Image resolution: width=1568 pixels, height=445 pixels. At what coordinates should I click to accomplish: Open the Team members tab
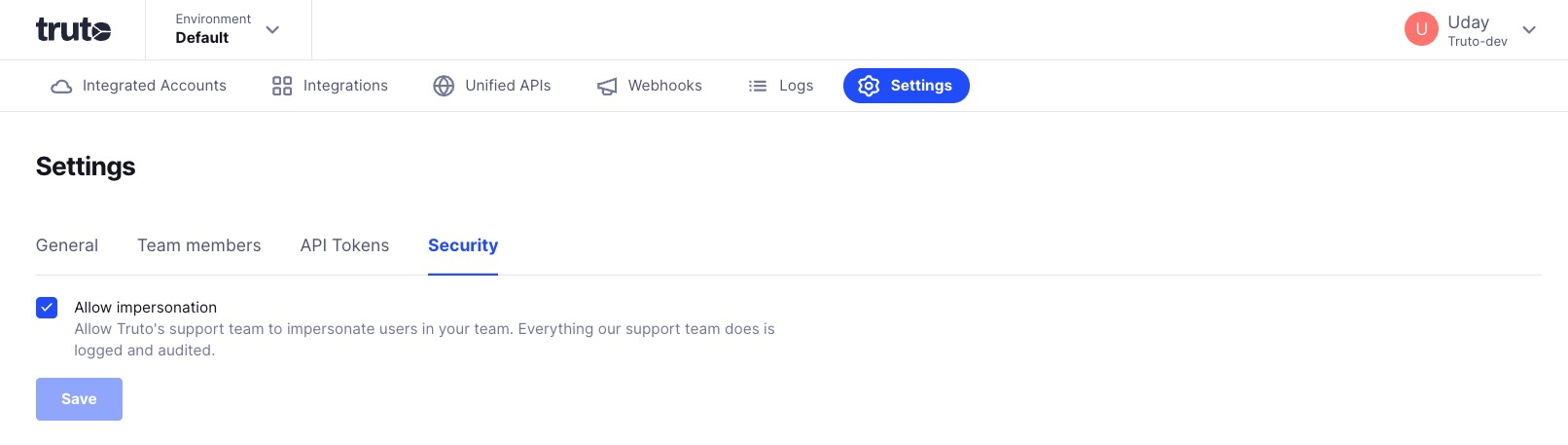click(x=199, y=245)
